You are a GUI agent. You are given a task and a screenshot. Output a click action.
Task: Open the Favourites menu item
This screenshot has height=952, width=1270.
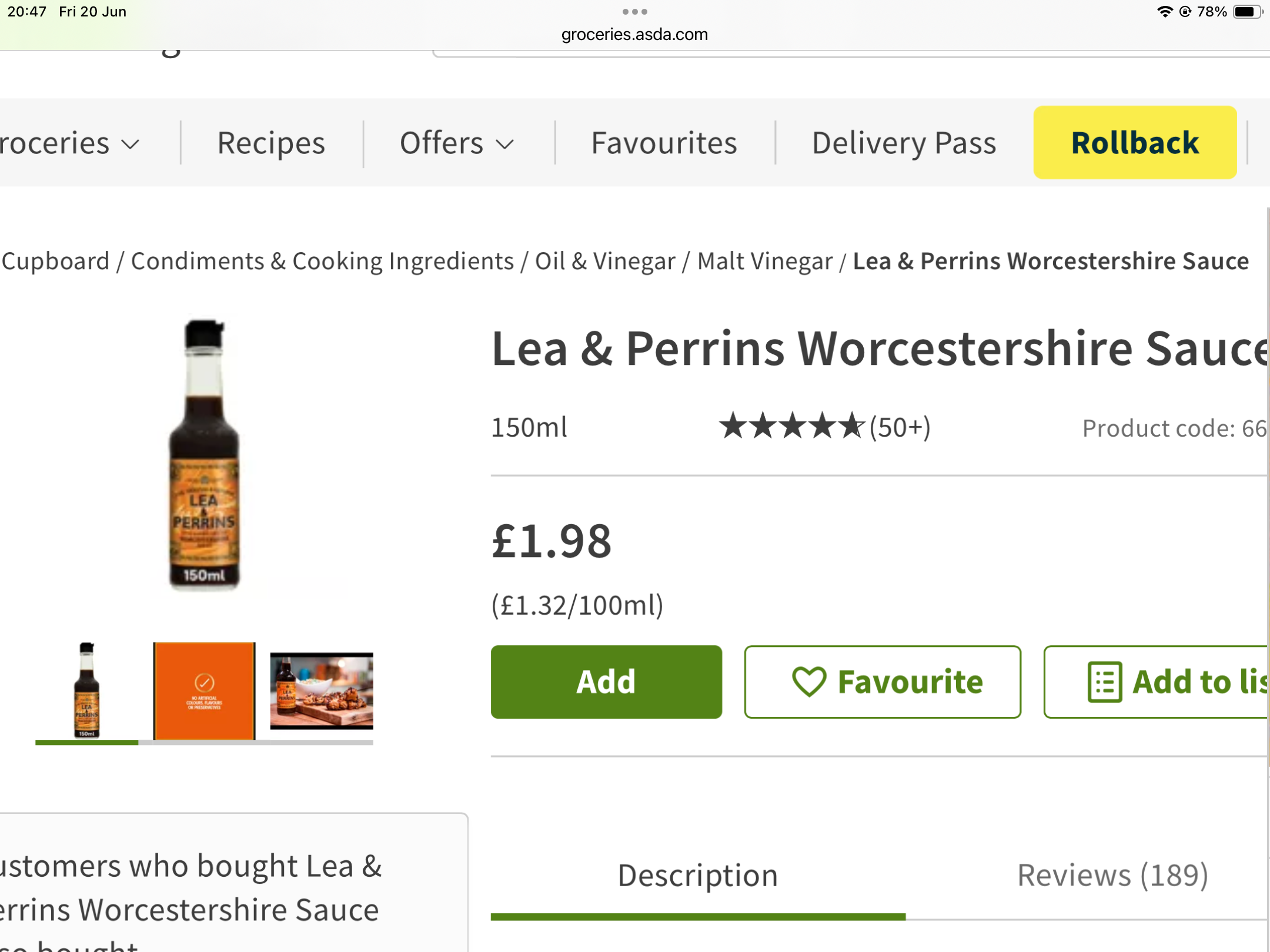coord(664,143)
